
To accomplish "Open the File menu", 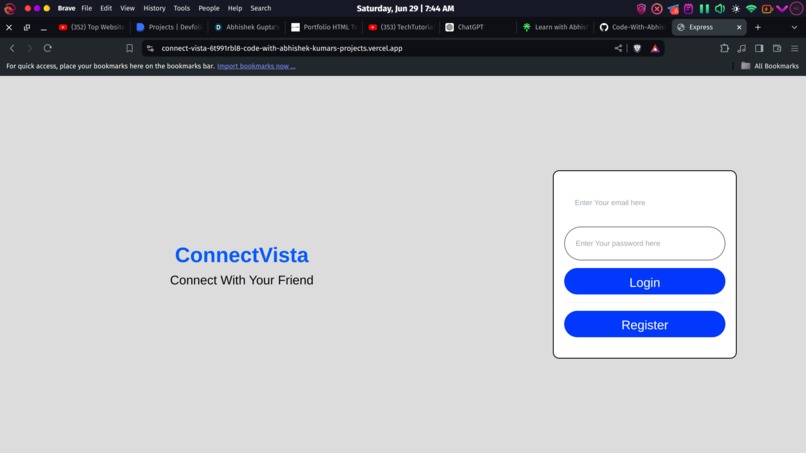I will tap(86, 8).
